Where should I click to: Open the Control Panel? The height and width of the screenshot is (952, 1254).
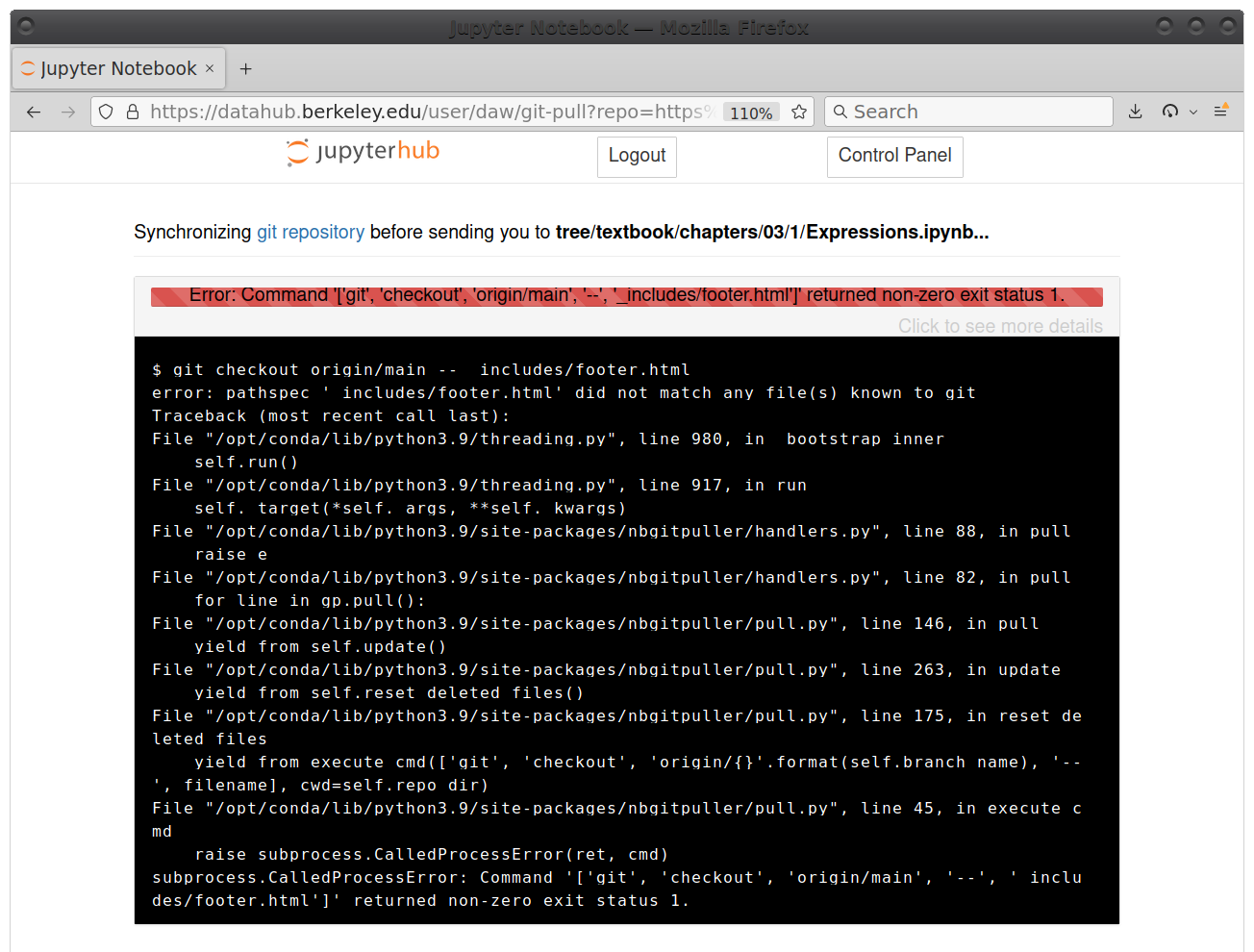pyautogui.click(x=894, y=156)
